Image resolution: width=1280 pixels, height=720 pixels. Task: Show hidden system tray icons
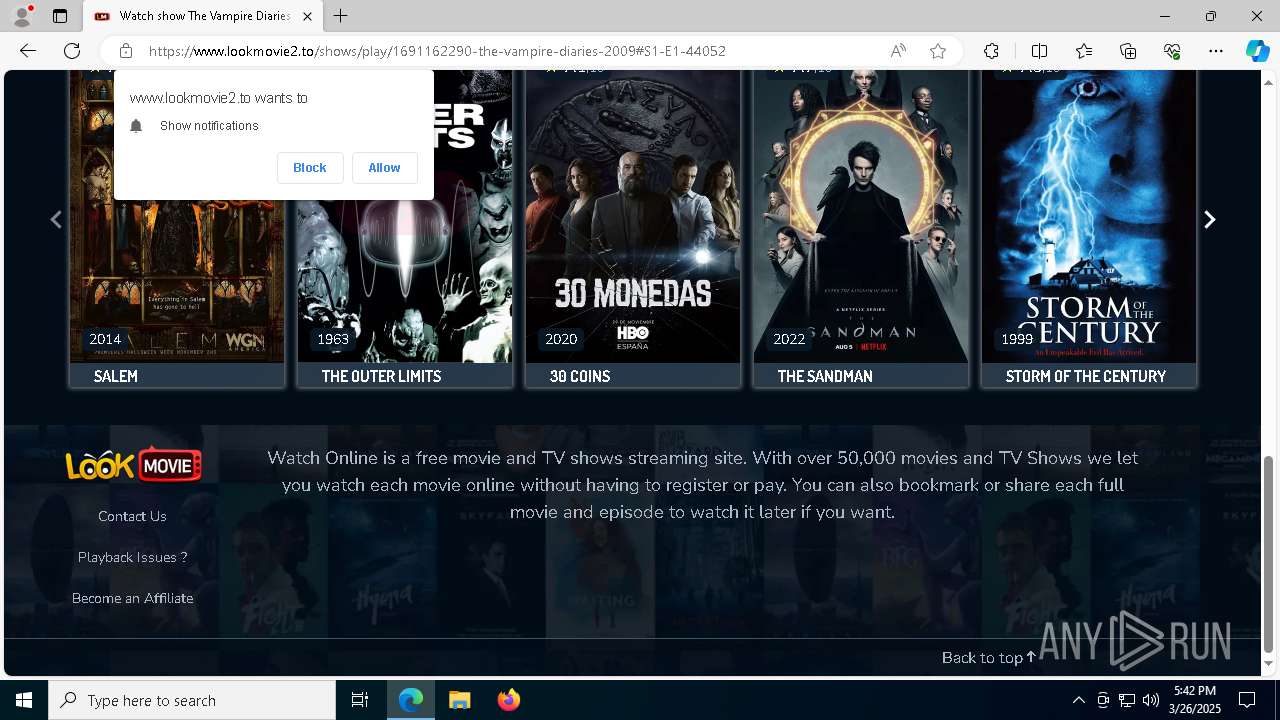click(x=1078, y=700)
